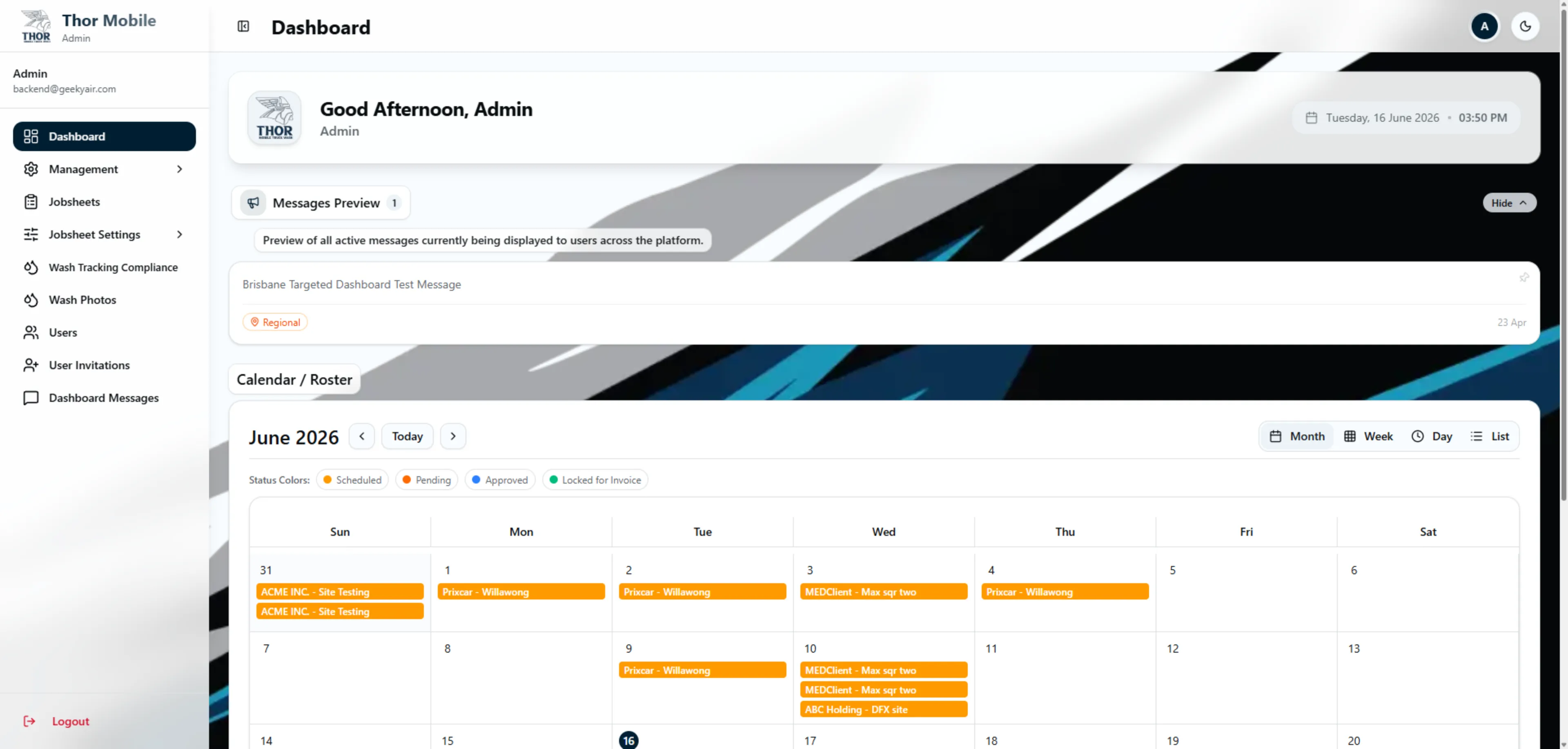Jump to Today in the calendar

(407, 437)
